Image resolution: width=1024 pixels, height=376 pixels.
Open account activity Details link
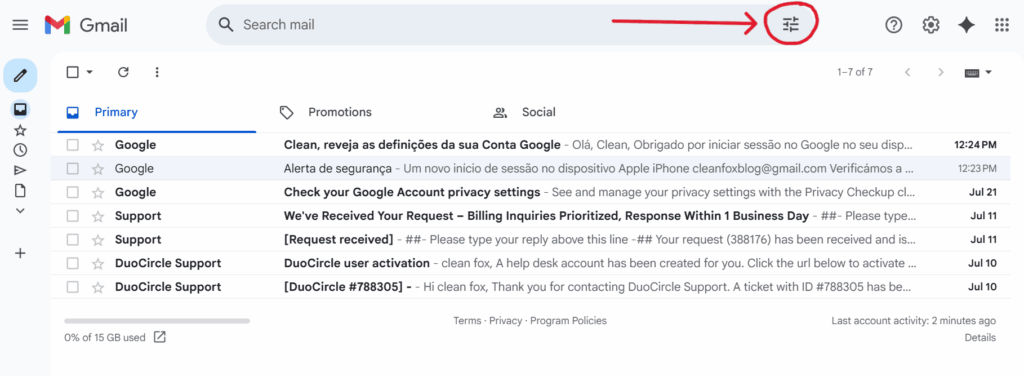tap(980, 337)
